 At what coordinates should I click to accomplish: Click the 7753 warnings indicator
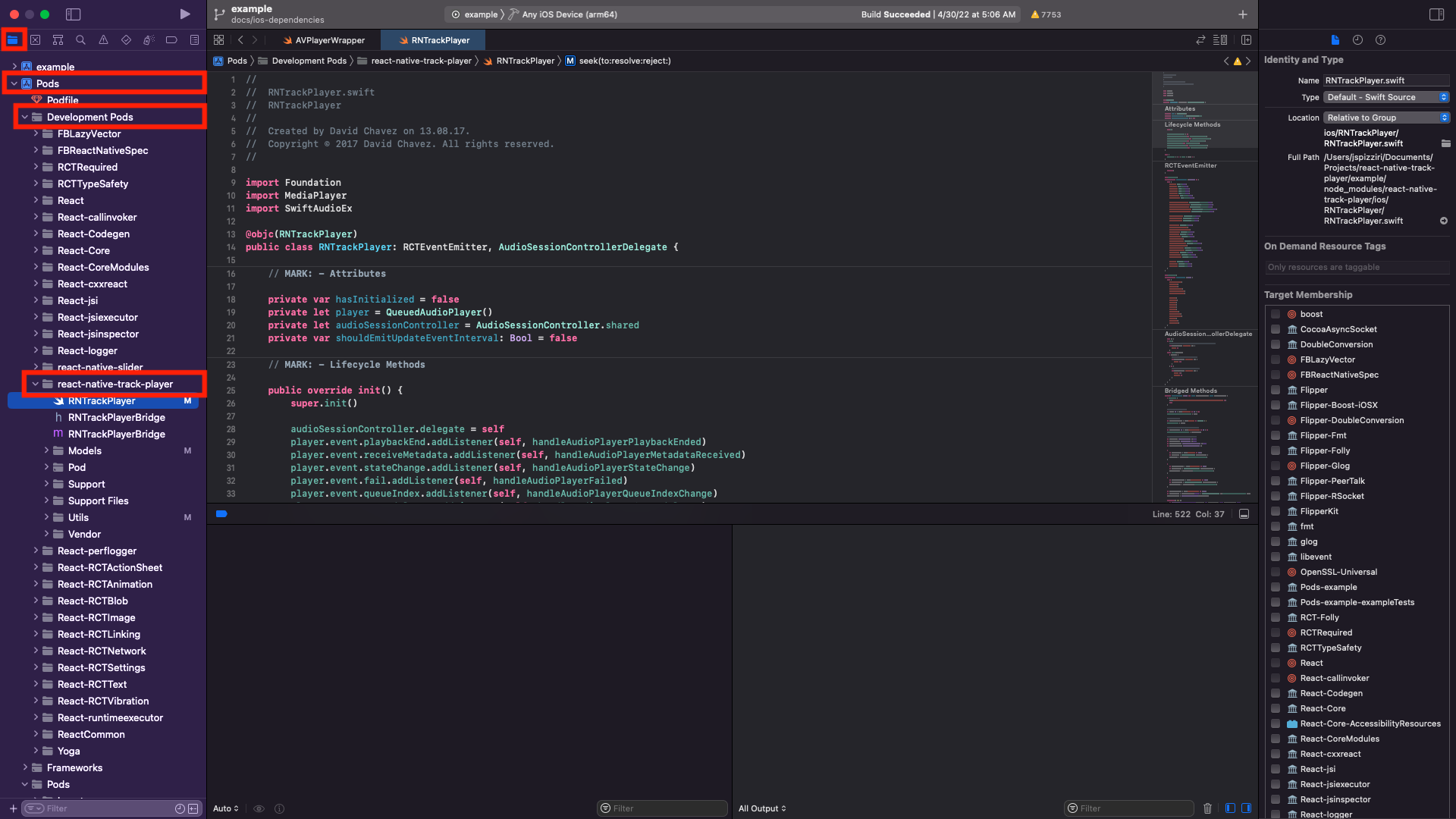1046,14
